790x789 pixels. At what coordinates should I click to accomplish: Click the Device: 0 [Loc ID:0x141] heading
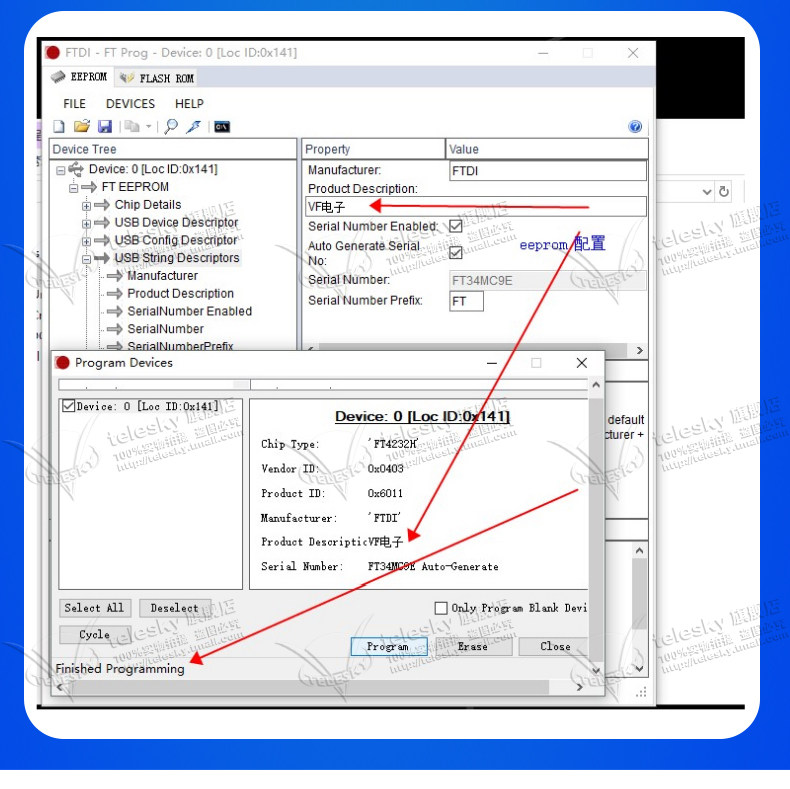point(422,416)
